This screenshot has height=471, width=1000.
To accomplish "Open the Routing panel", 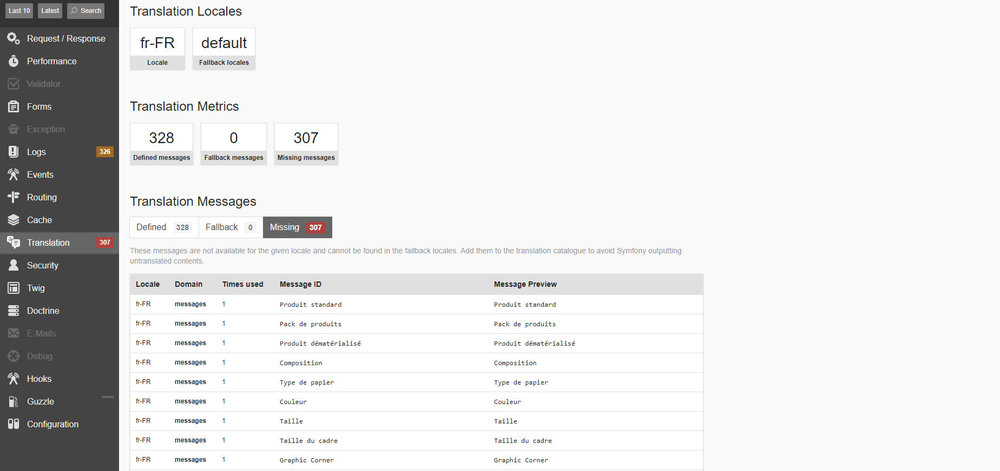I will pos(59,198).
